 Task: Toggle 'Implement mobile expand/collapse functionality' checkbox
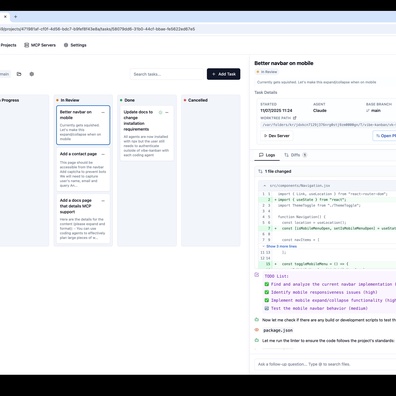[267, 300]
